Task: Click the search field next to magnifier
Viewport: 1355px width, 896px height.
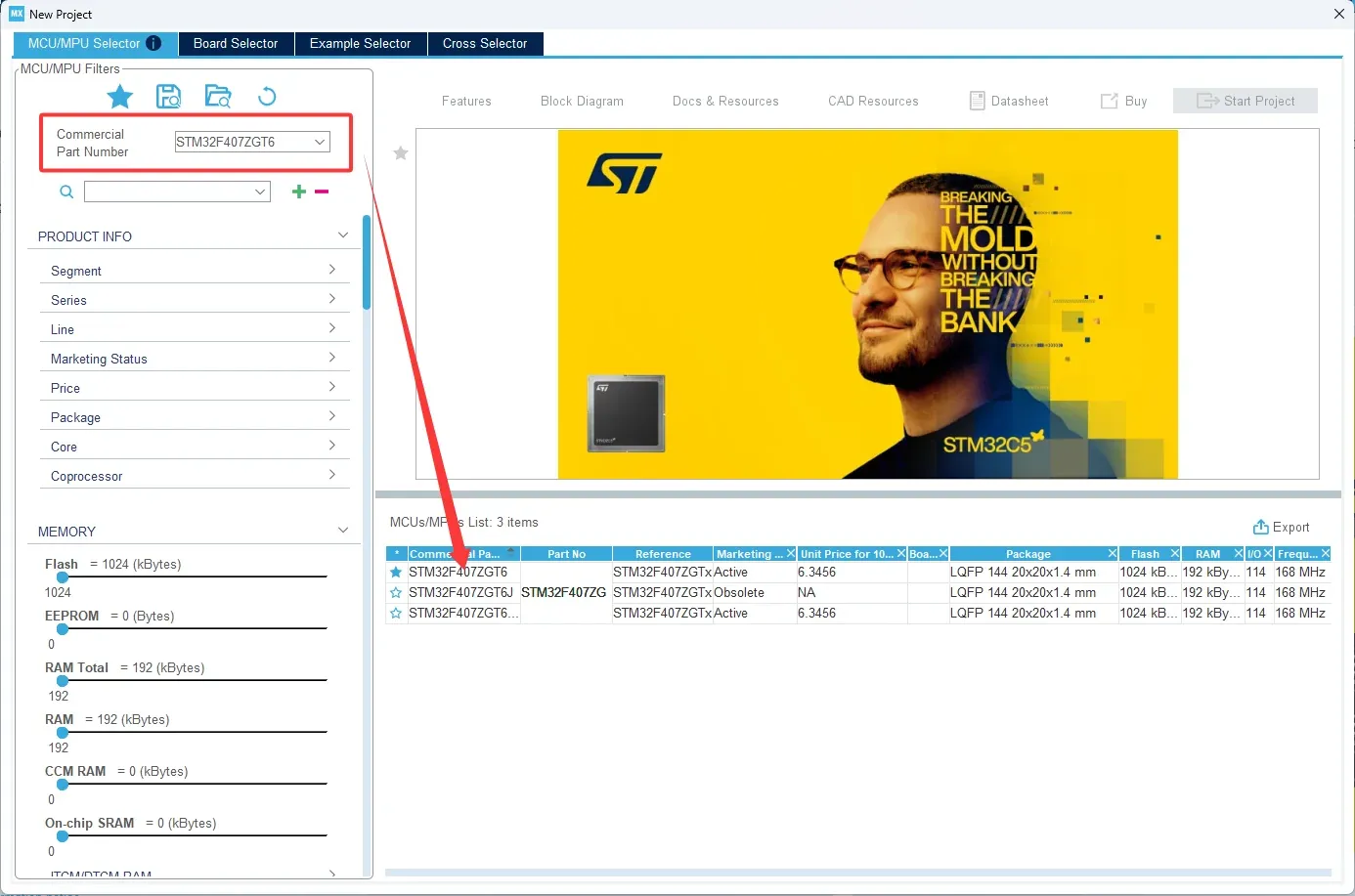Action: point(176,192)
